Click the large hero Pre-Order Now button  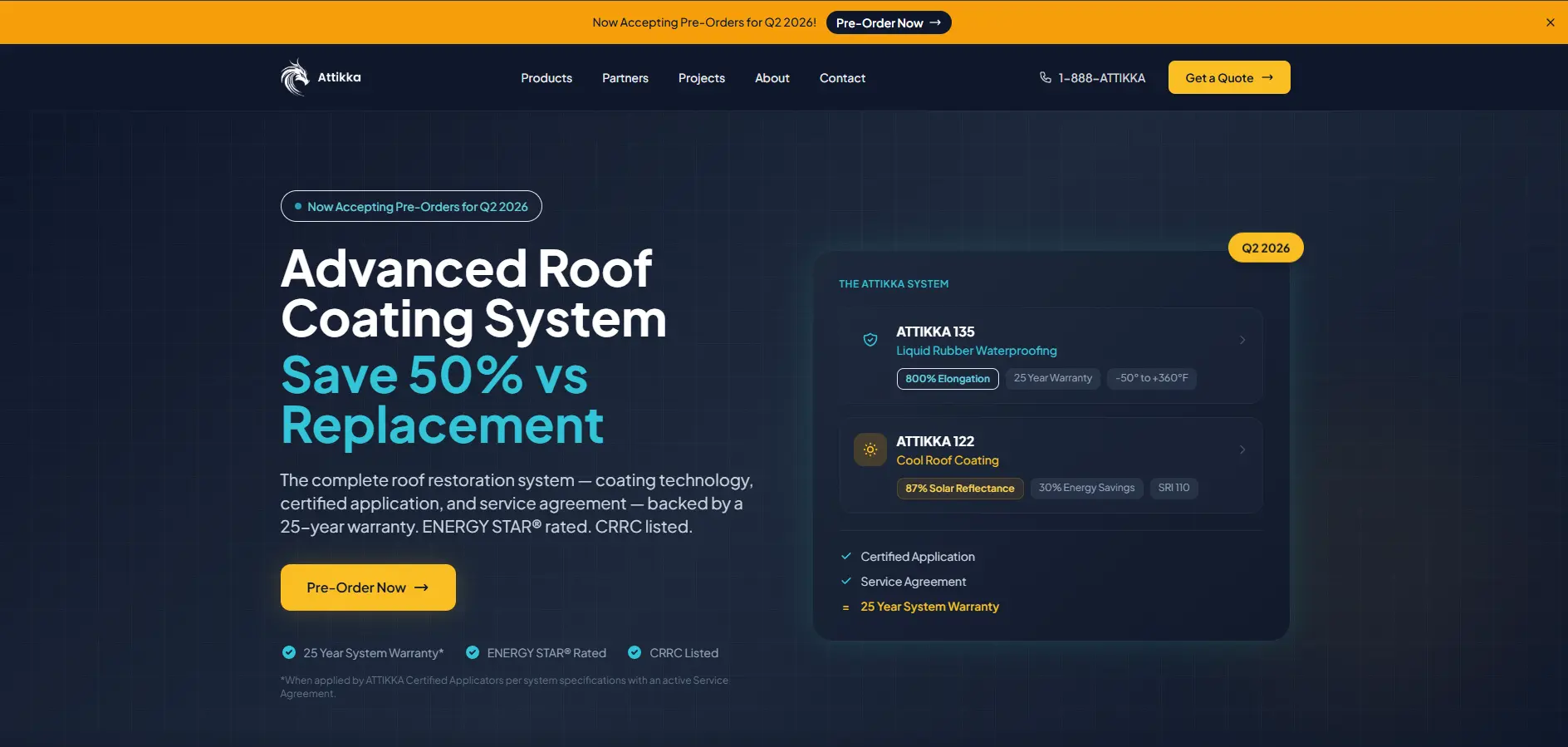(368, 587)
